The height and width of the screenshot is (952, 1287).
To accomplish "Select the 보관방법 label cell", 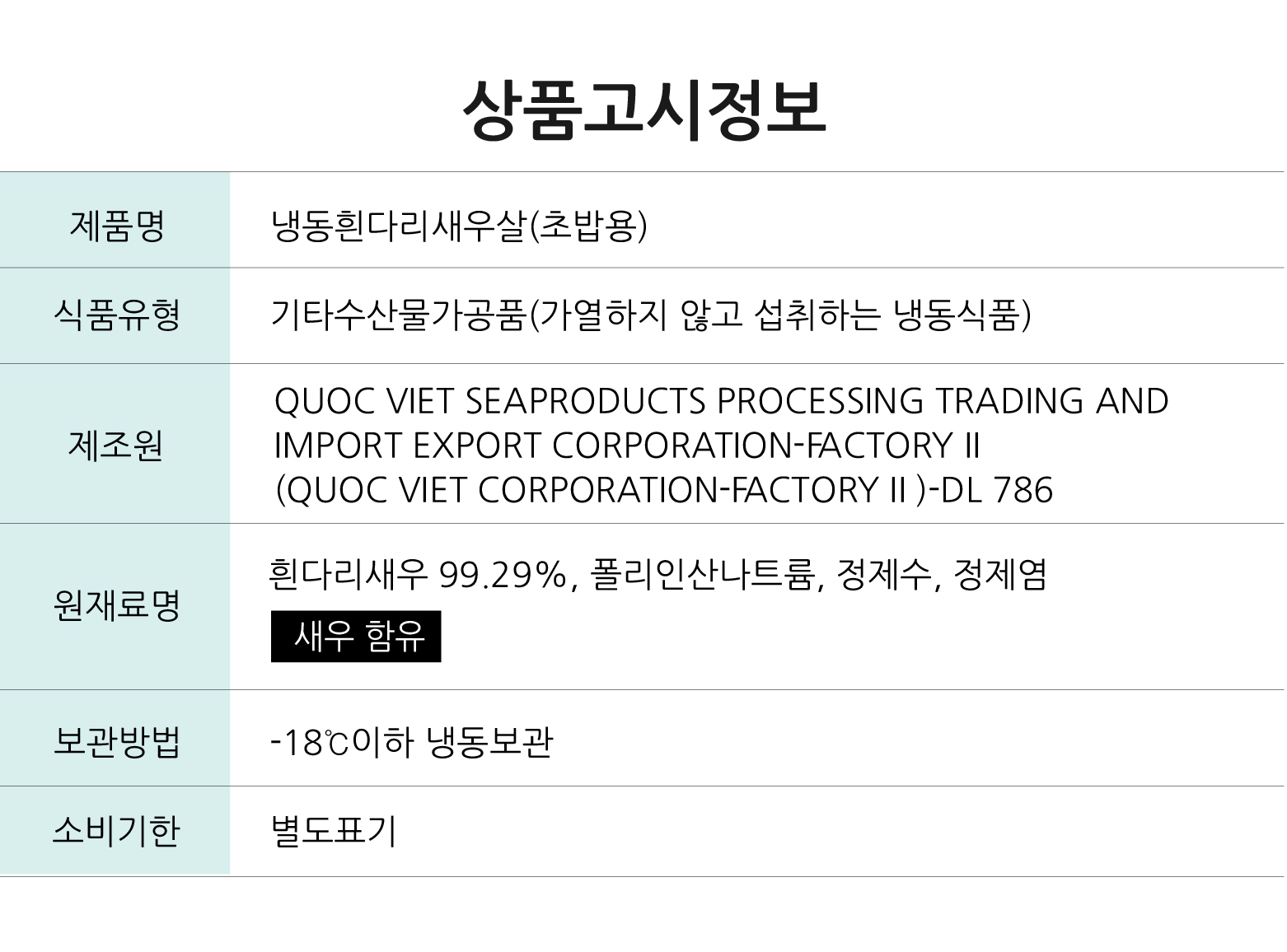I will pyautogui.click(x=115, y=739).
